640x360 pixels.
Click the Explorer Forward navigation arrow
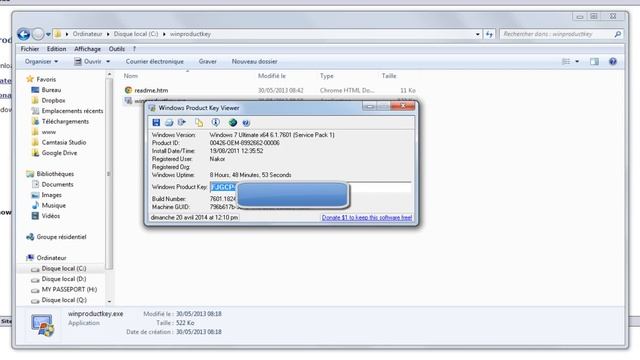(38, 34)
